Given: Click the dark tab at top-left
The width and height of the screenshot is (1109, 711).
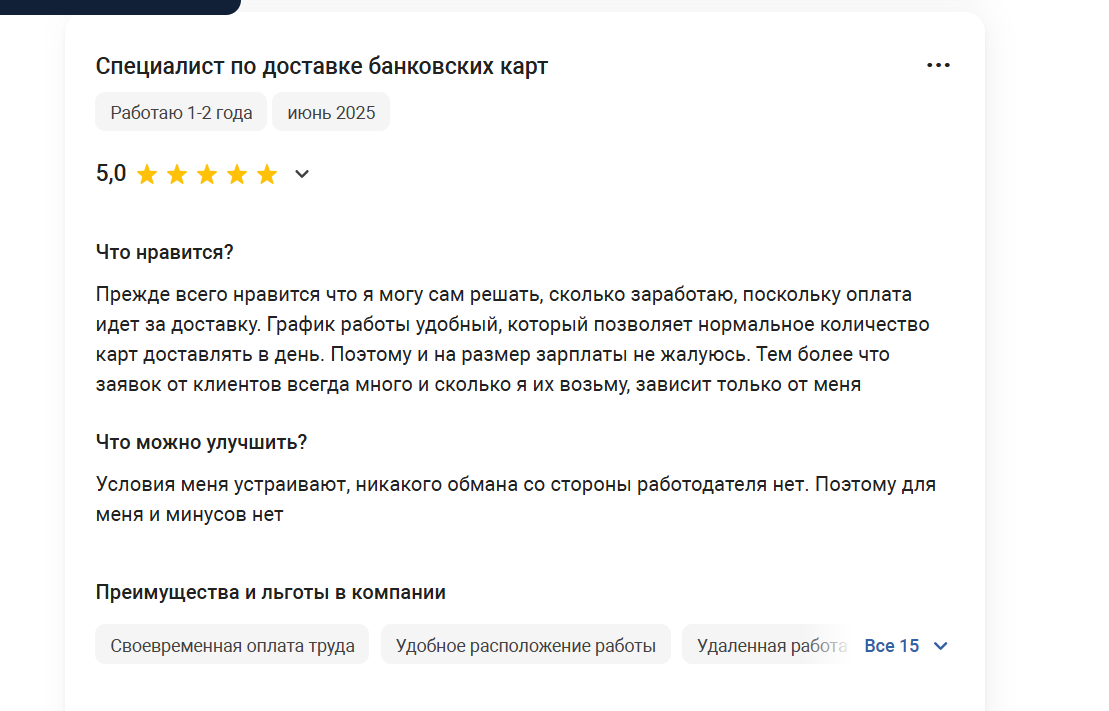Looking at the screenshot, I should [120, 6].
